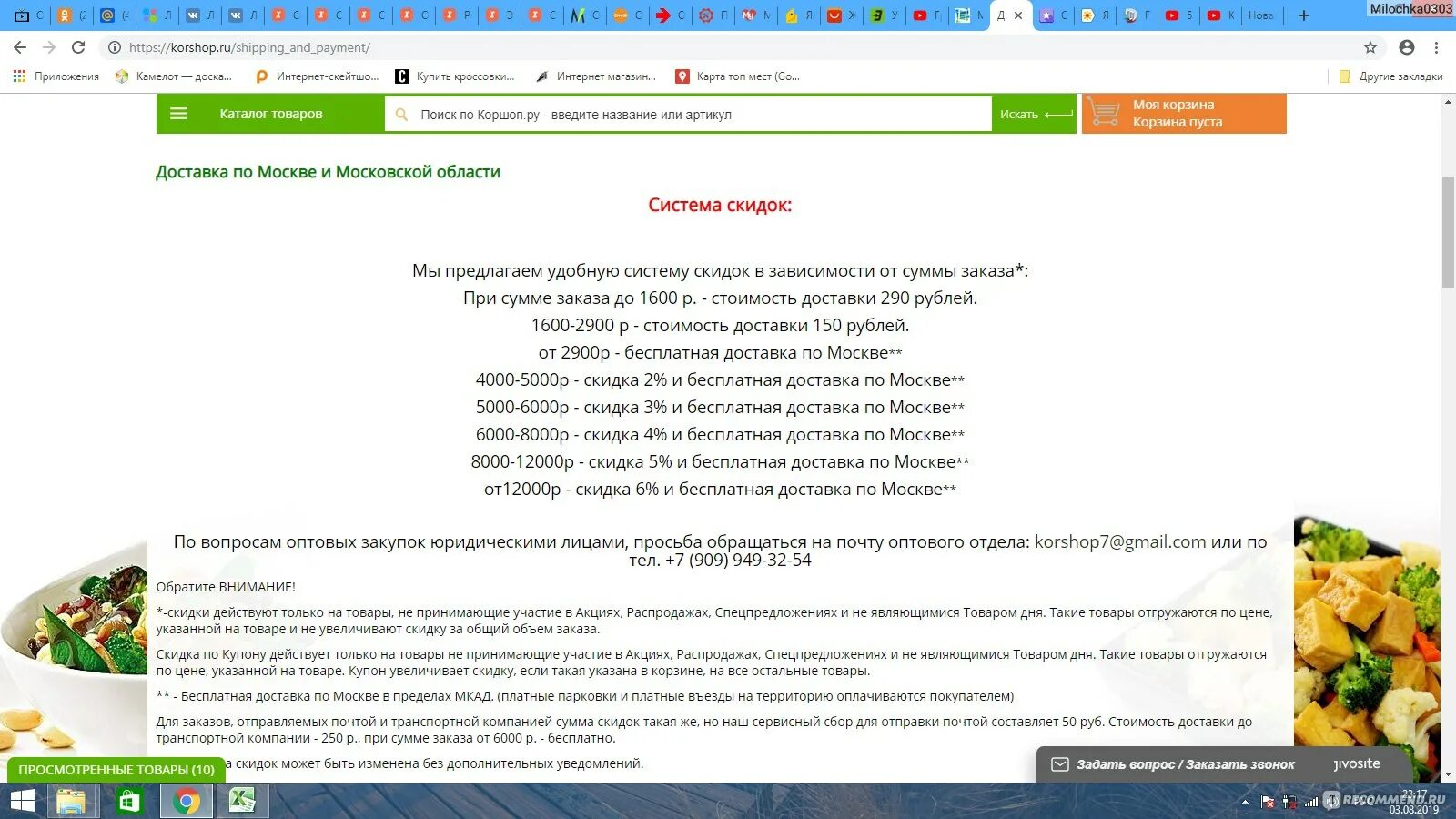The image size is (1456, 819).
Task: Click the Chrome icon in the taskbar
Action: tap(187, 801)
